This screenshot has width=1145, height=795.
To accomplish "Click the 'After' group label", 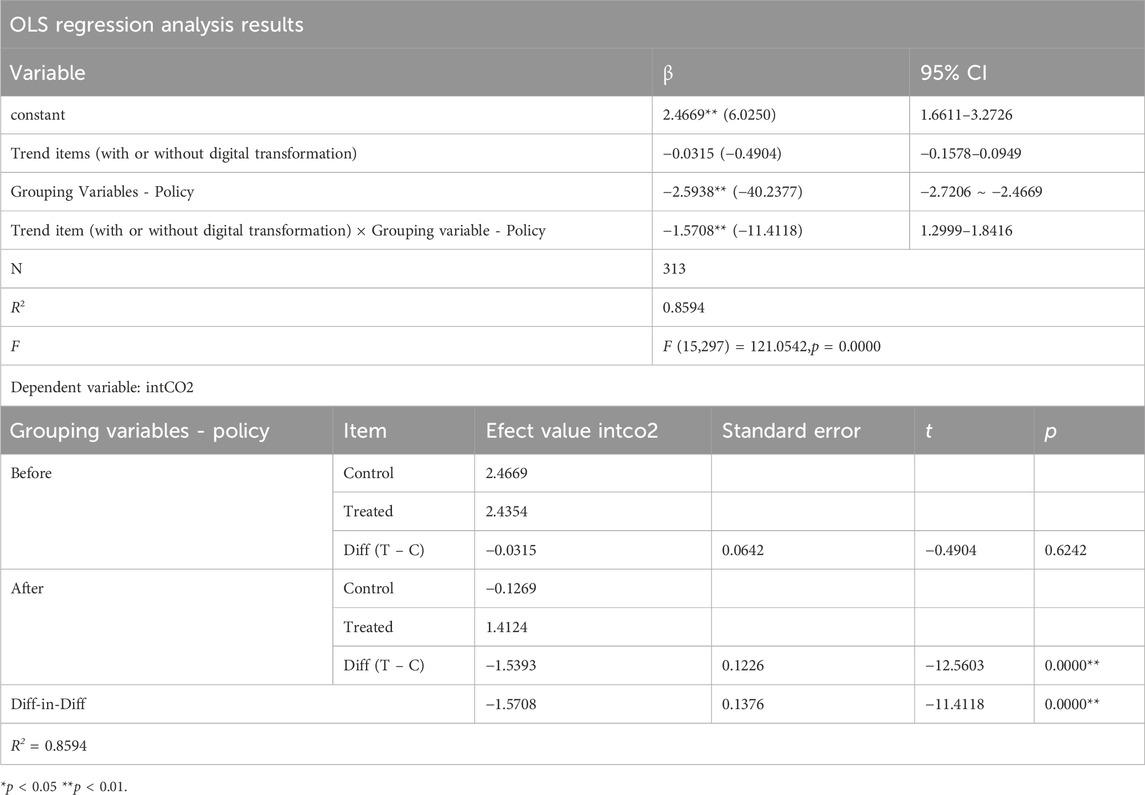I will pyautogui.click(x=27, y=588).
